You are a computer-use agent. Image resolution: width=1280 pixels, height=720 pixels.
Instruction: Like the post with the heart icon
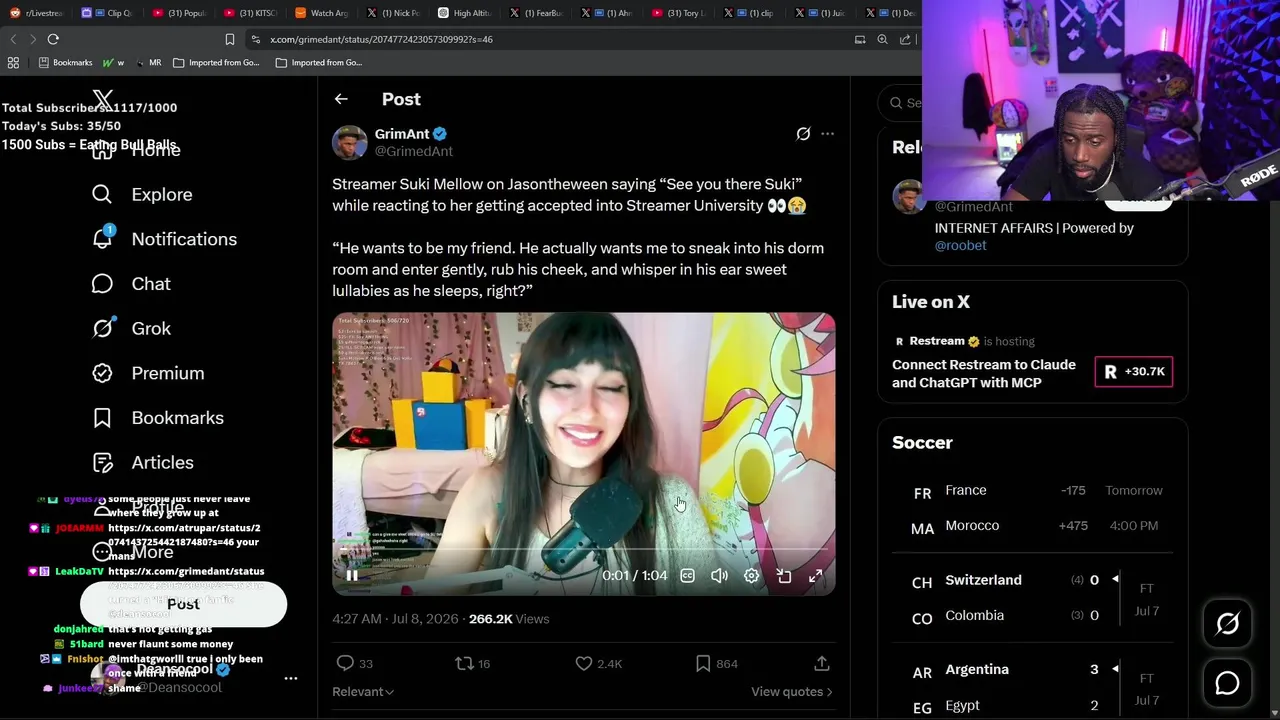point(584,663)
